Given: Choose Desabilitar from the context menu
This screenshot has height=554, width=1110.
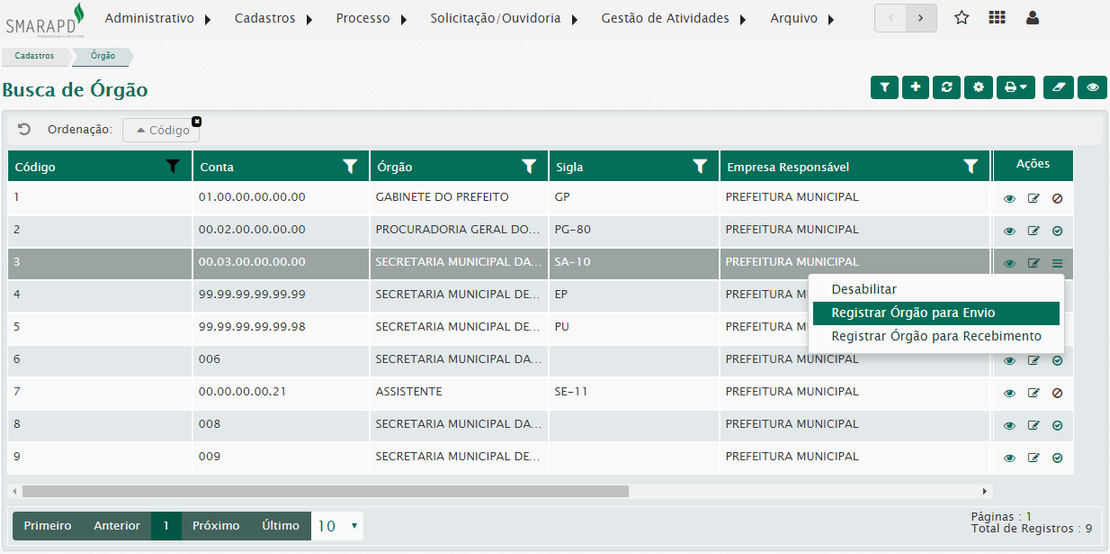Looking at the screenshot, I should pyautogui.click(x=864, y=289).
